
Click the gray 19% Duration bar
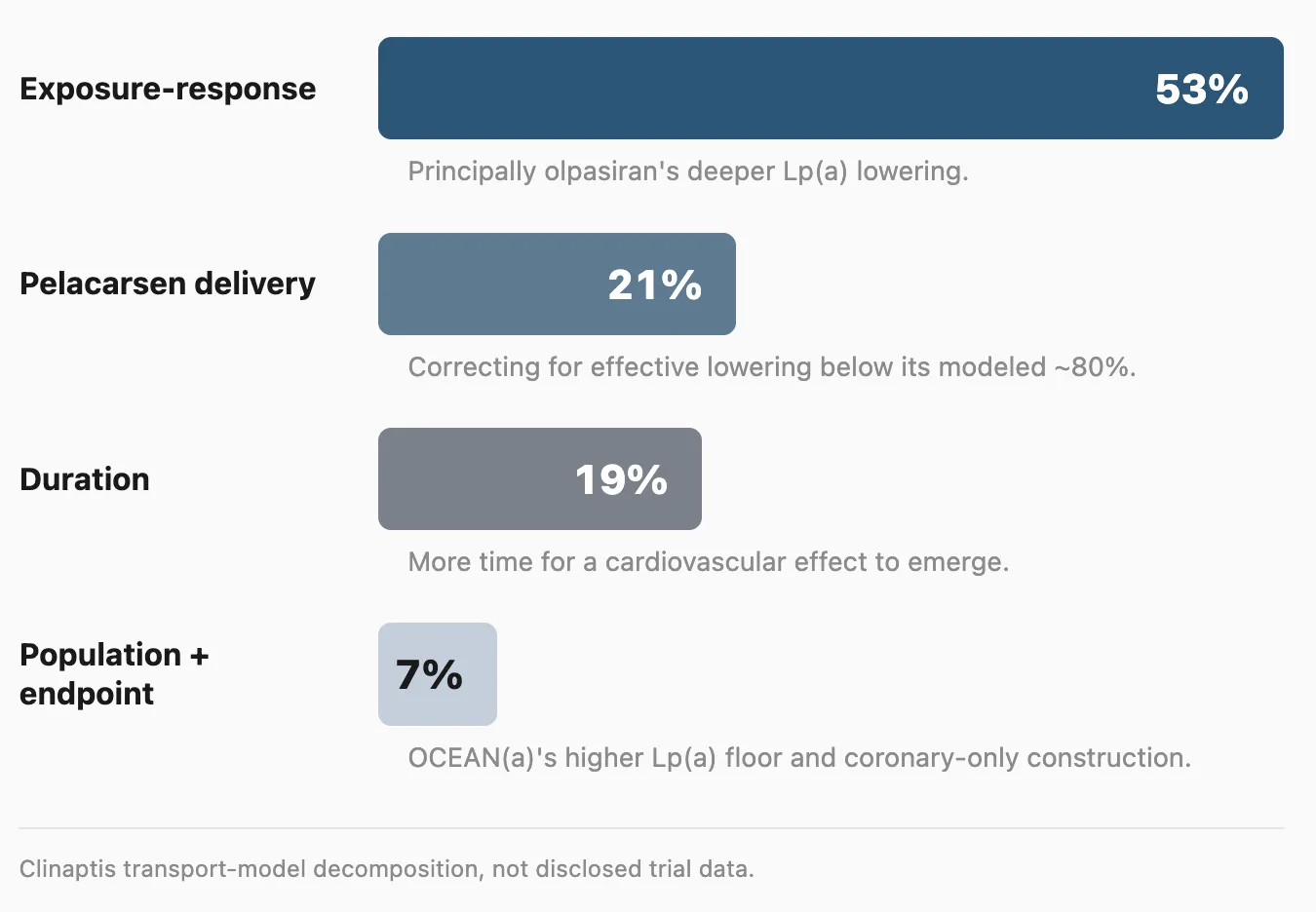[540, 478]
